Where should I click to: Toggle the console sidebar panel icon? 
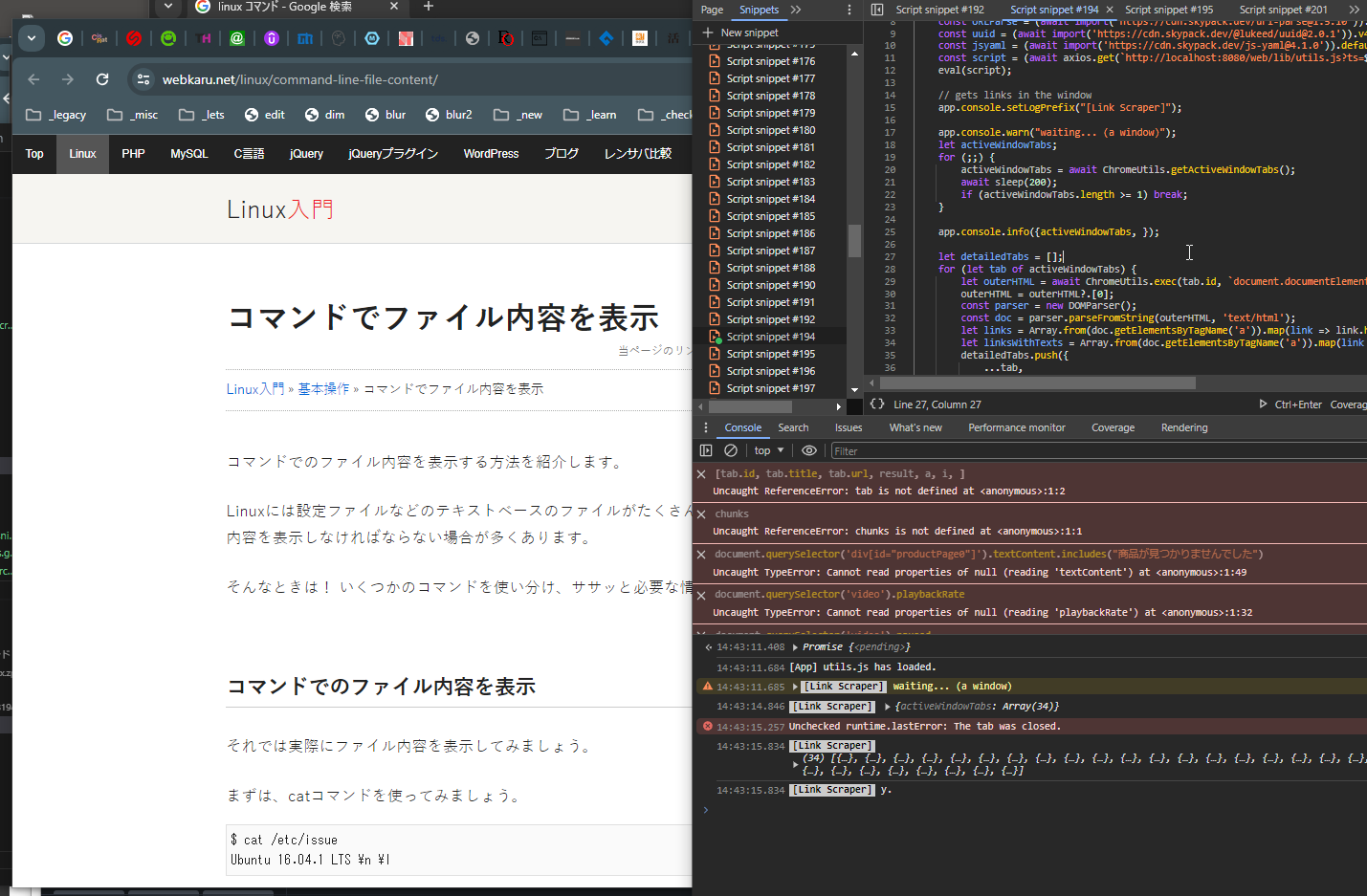(x=706, y=450)
